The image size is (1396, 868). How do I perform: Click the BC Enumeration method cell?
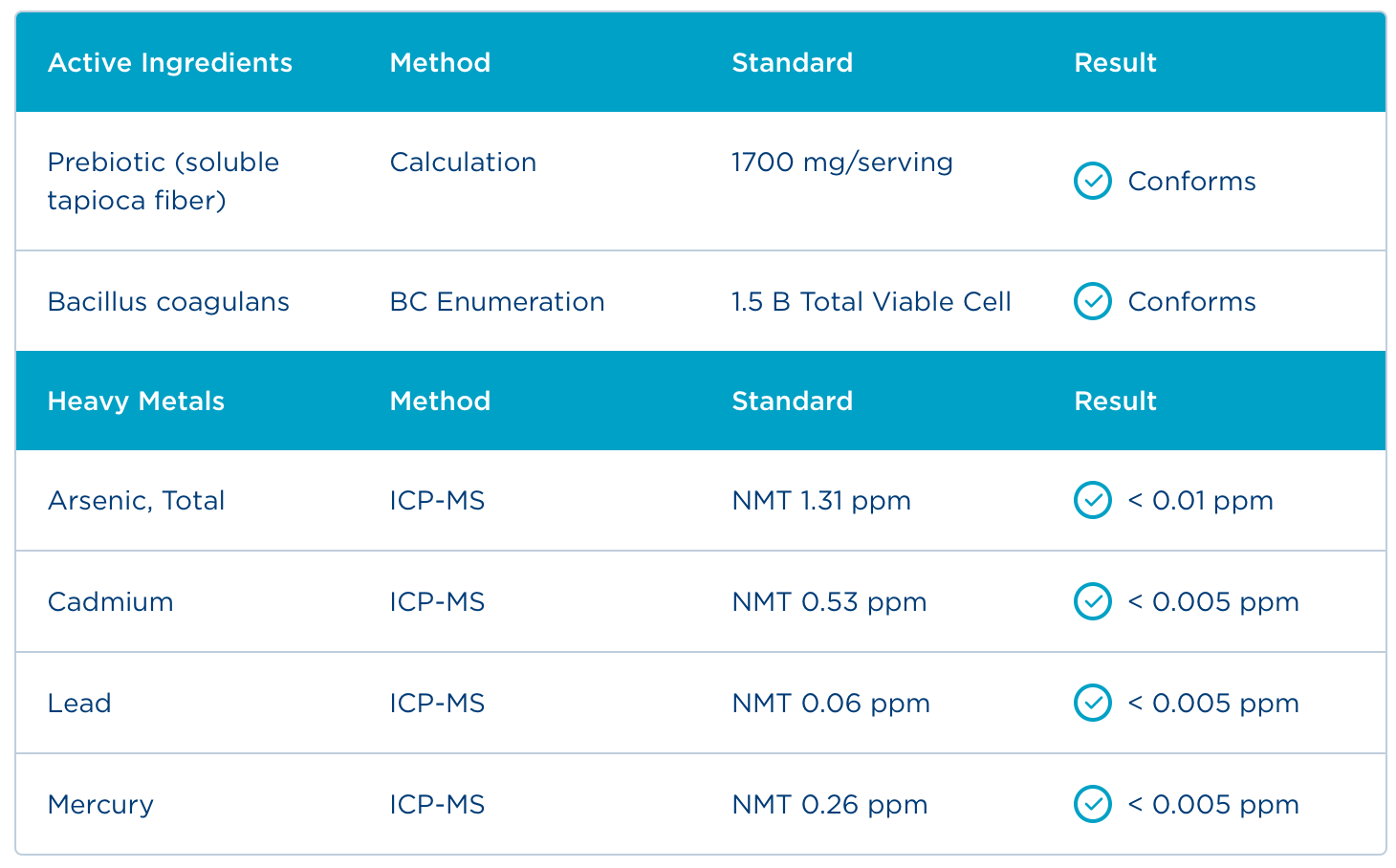(496, 302)
